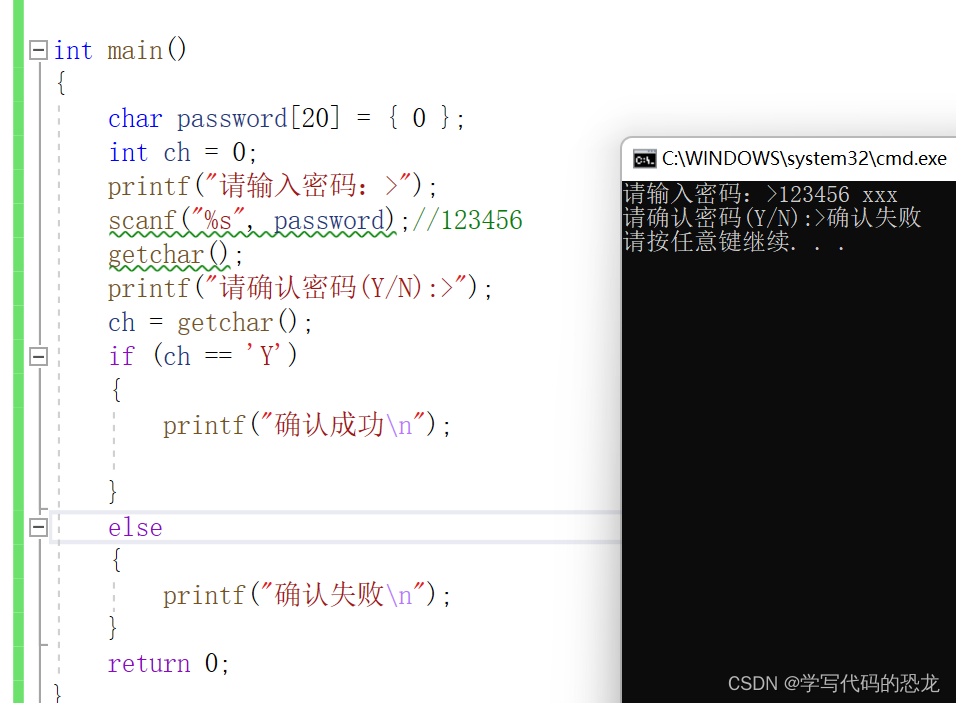The height and width of the screenshot is (703, 956).
Task: Collapse the if (ch == 'Y') block
Action: [x=38, y=356]
